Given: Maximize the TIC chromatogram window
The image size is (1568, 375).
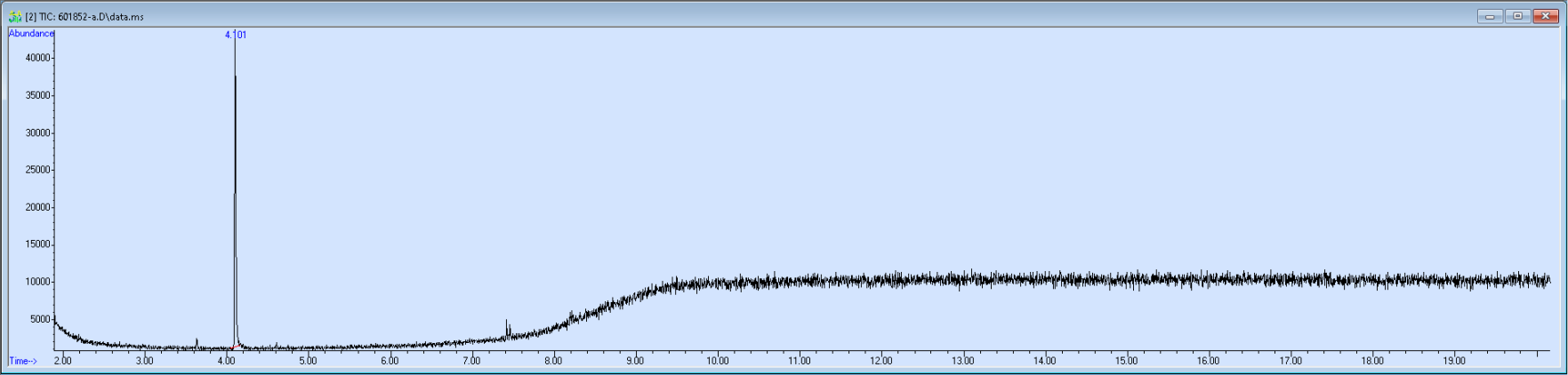Looking at the screenshot, I should pyautogui.click(x=1517, y=16).
